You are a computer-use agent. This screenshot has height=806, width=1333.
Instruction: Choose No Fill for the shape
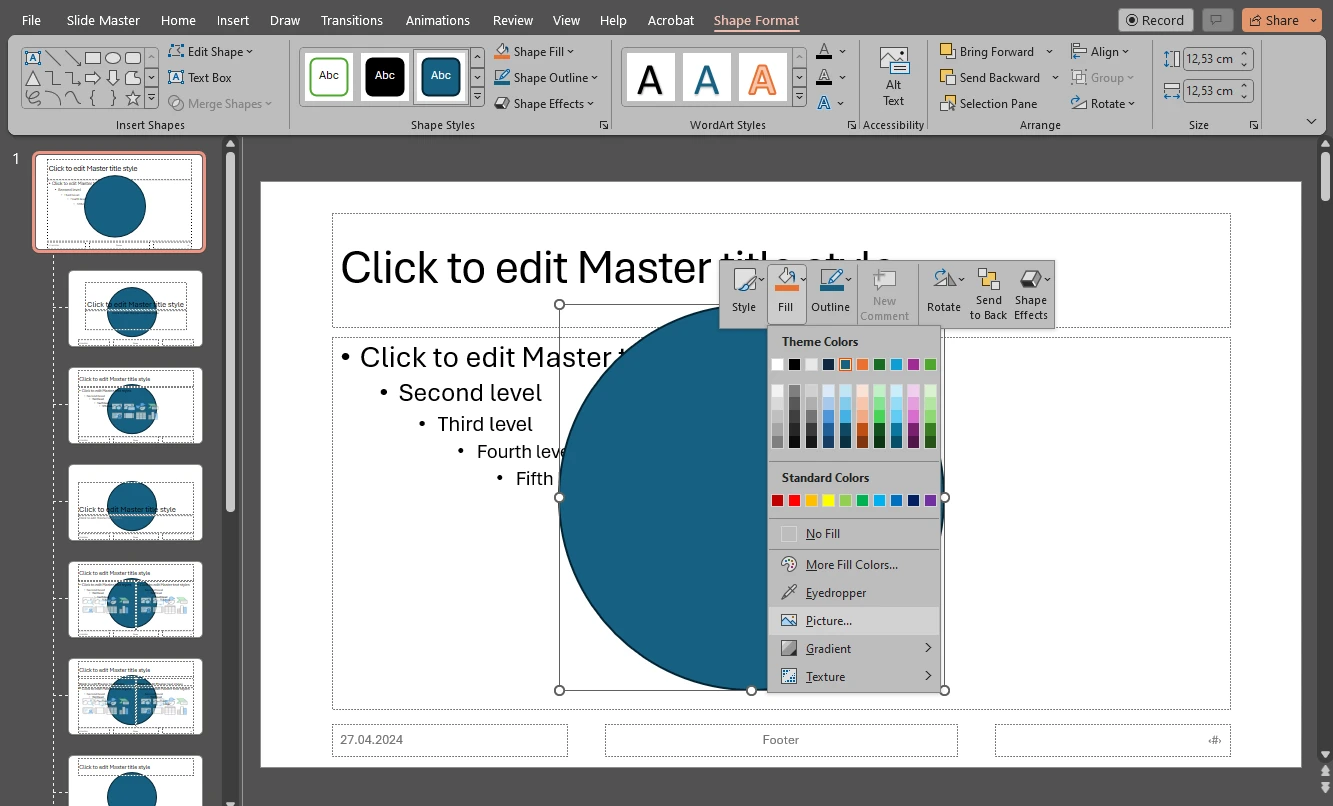coord(823,533)
